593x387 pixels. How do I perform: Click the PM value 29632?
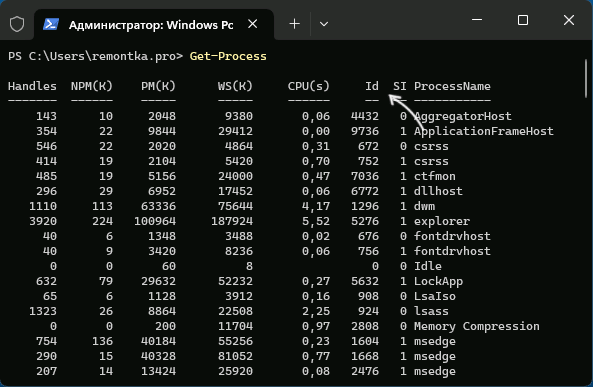(158, 281)
